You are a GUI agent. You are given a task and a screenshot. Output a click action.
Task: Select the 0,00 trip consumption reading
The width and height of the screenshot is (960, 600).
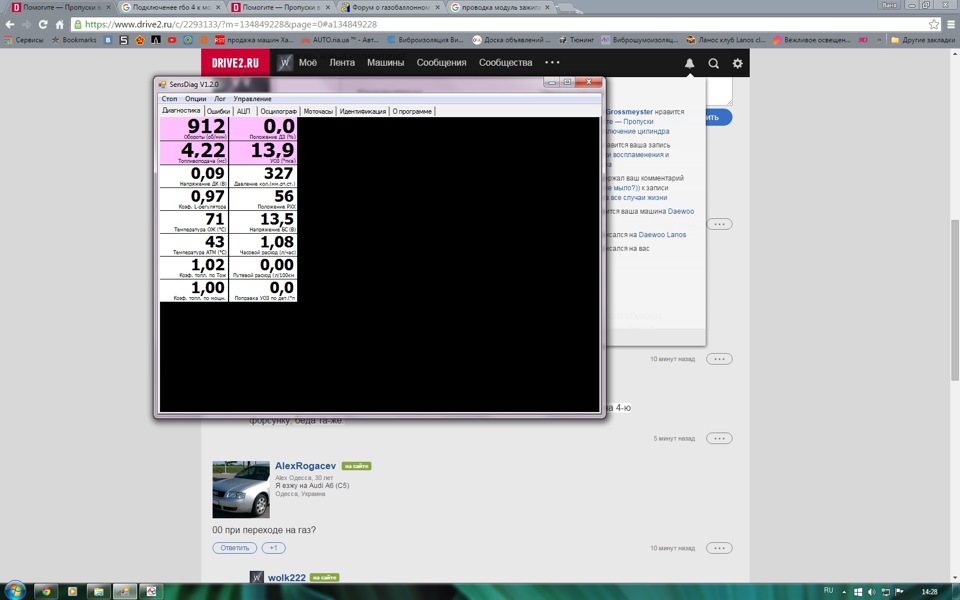[263, 268]
